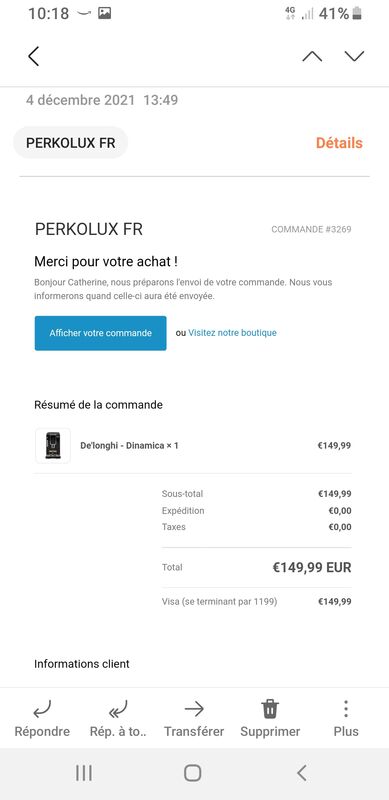Go to next email with down chevron

coord(354,56)
